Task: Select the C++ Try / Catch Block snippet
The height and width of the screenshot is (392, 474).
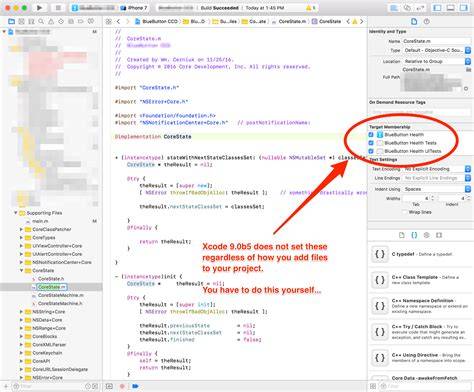Action: [x=421, y=332]
